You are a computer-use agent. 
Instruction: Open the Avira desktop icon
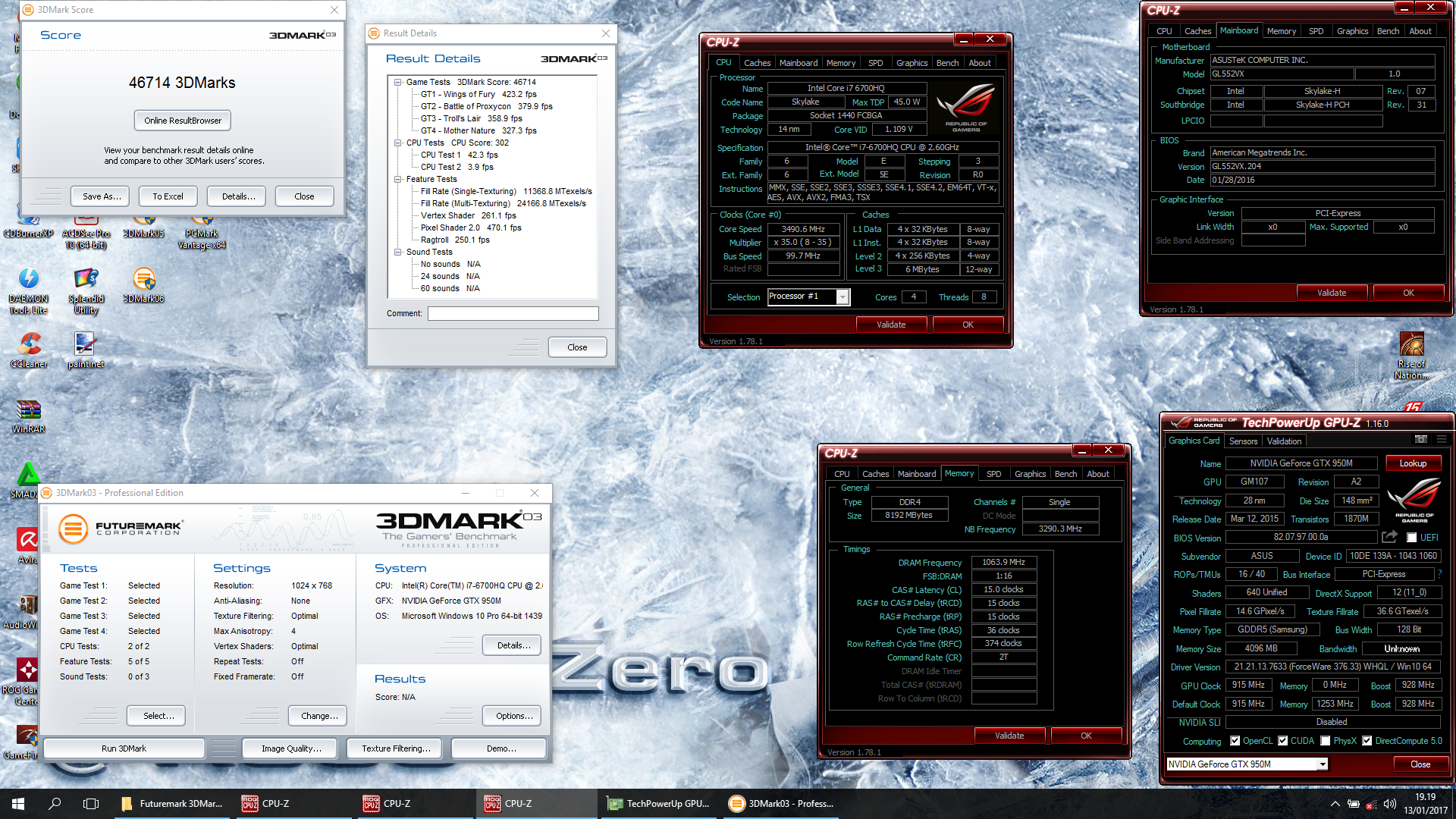pyautogui.click(x=28, y=546)
